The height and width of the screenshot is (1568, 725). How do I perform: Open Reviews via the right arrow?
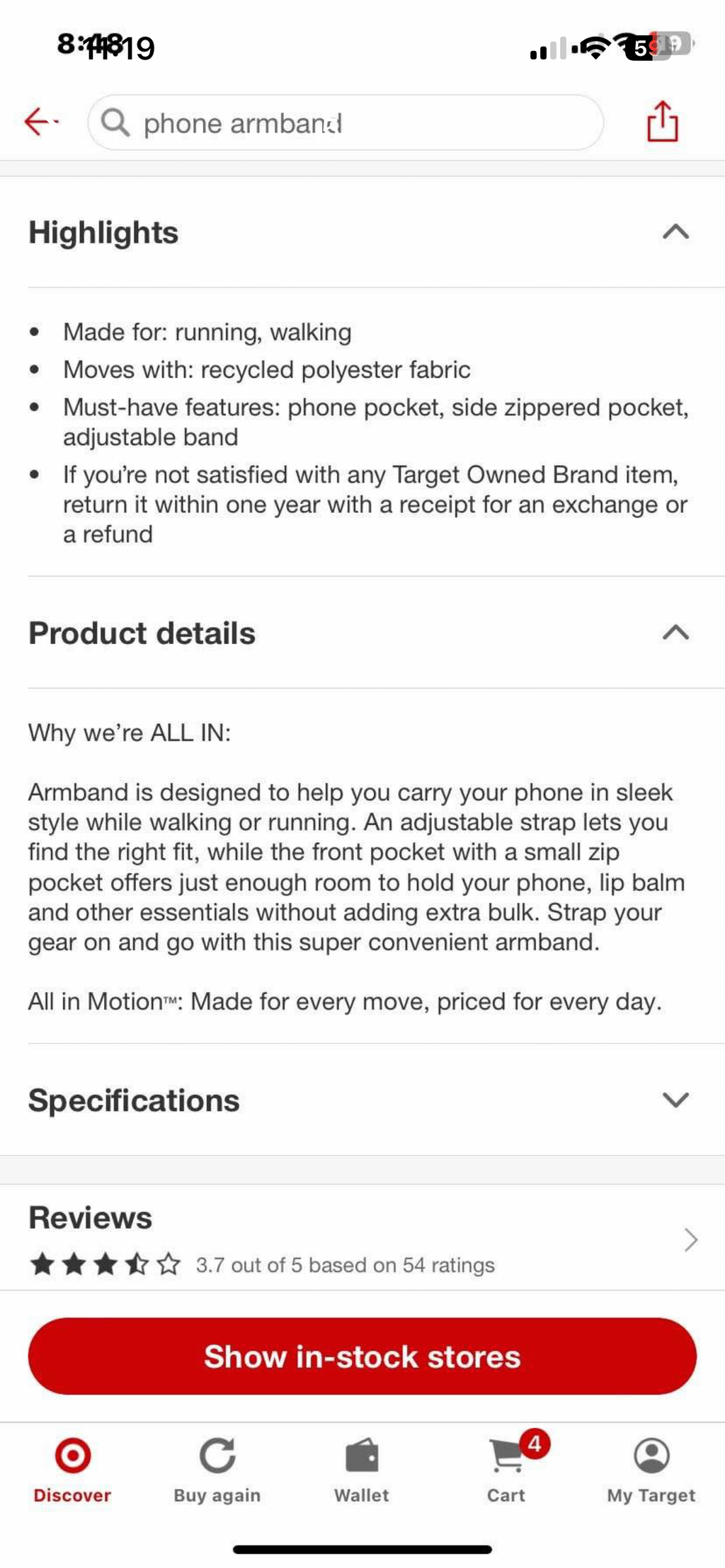(691, 1240)
